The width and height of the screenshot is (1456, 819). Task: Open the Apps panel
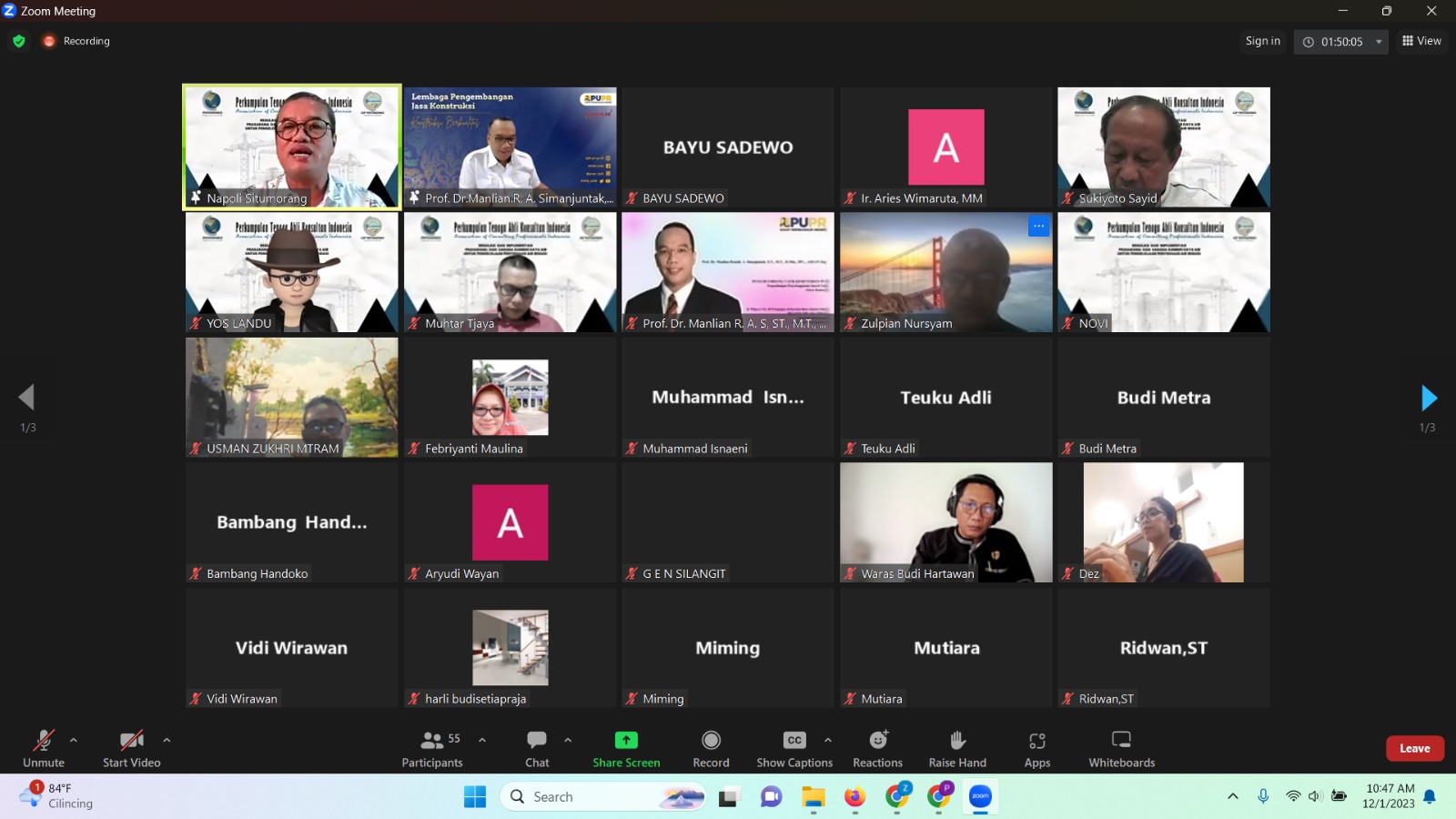[x=1036, y=741]
